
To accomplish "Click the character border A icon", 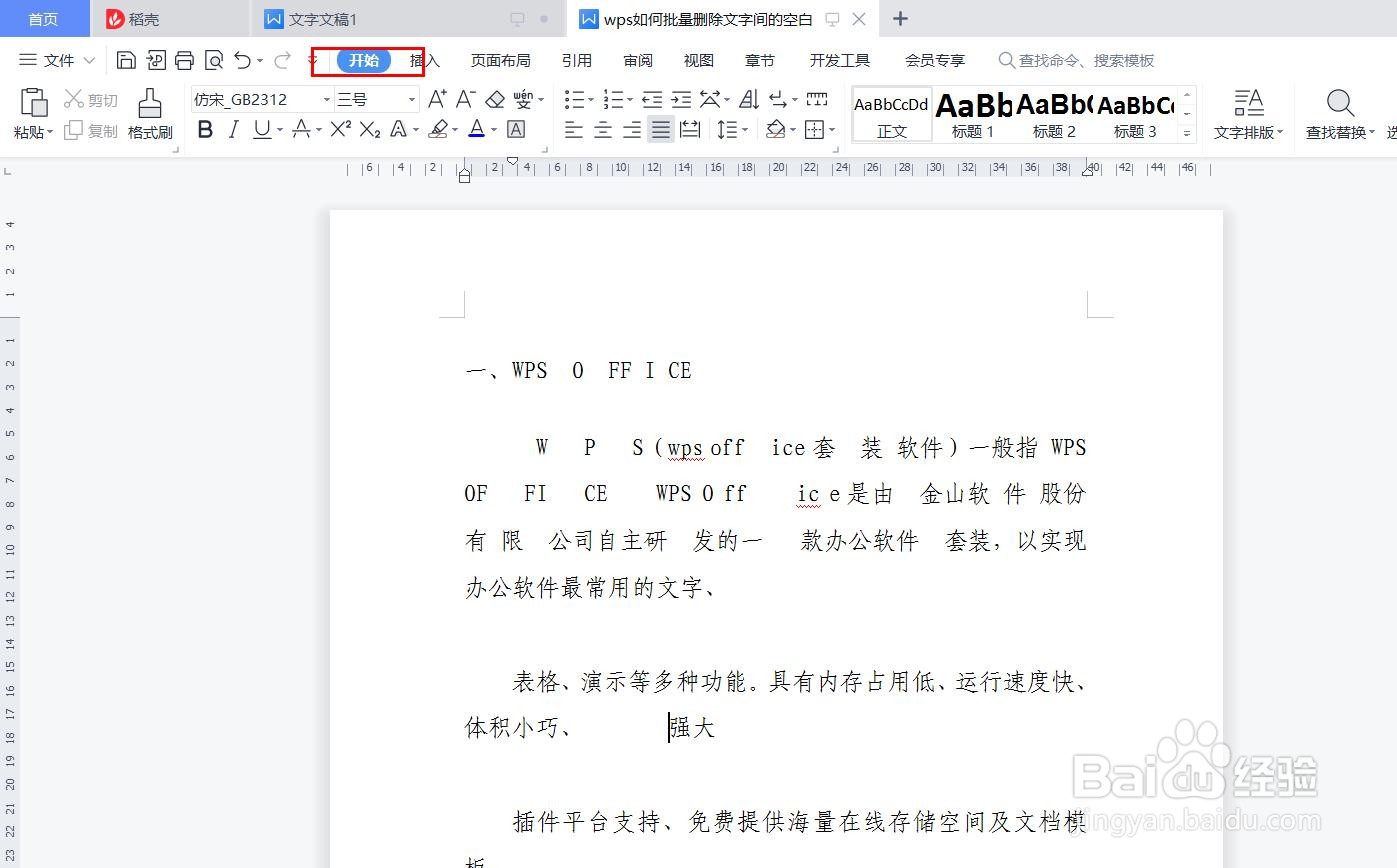I will tap(516, 129).
